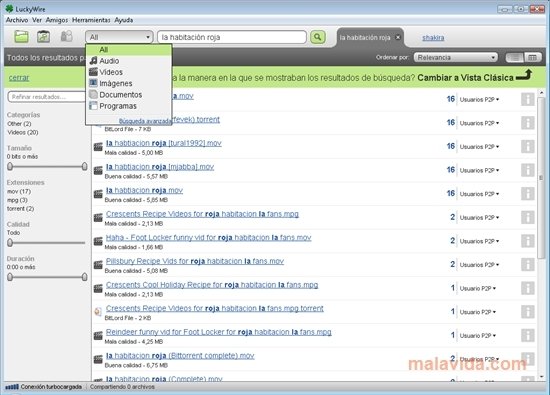Expand Usuario P2P for 'Reindeer funny vid' result
550x395 pixels.
pos(478,335)
